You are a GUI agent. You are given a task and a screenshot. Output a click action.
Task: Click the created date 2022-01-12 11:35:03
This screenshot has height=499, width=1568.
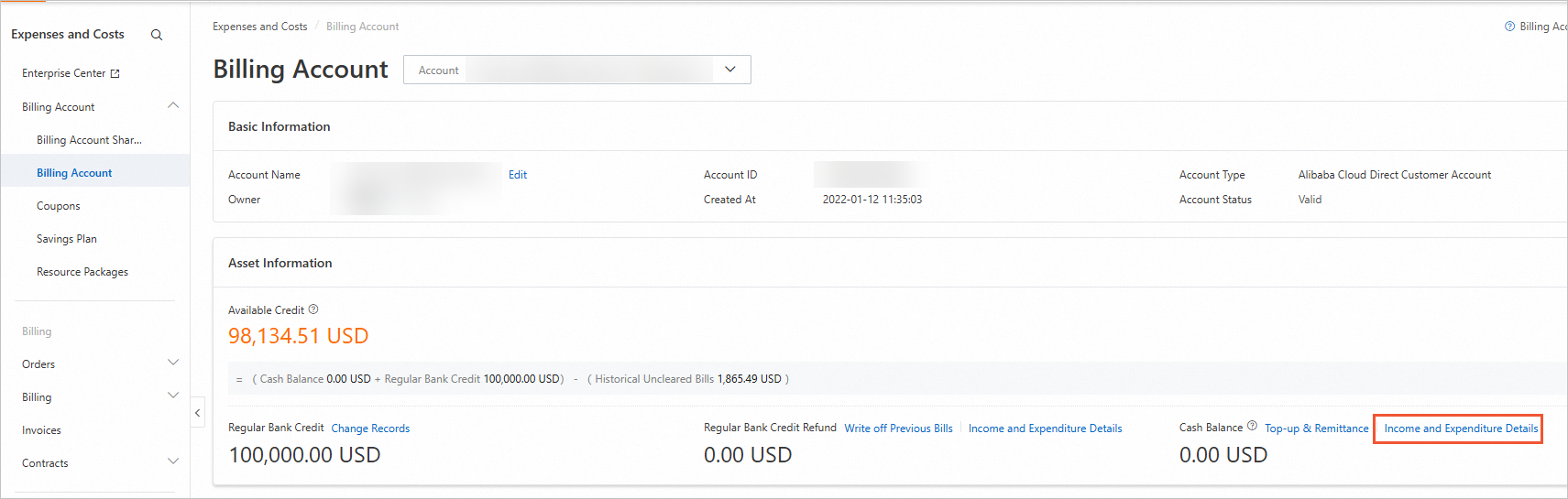pyautogui.click(x=872, y=200)
